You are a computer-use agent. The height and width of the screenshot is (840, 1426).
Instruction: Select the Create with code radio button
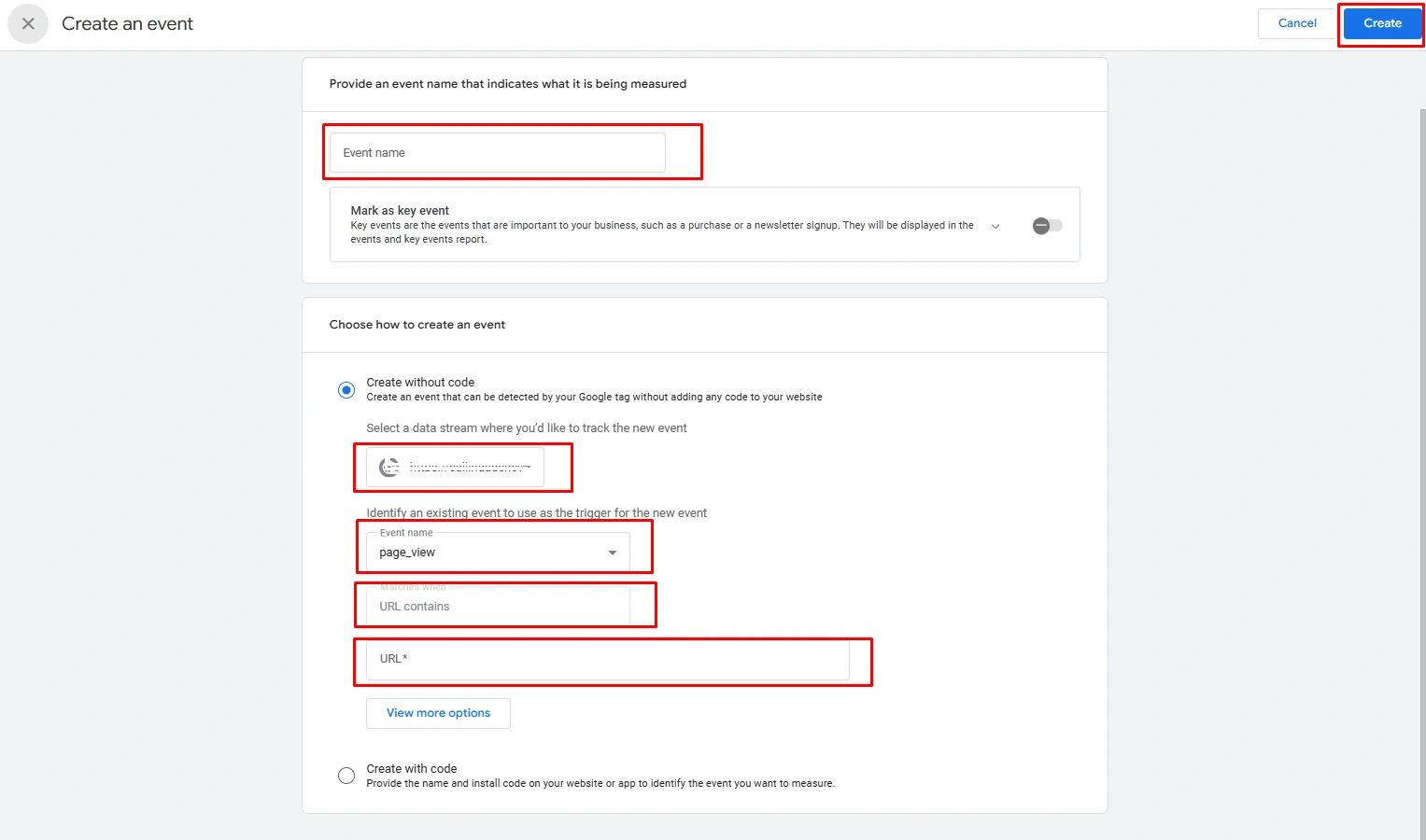(x=346, y=776)
